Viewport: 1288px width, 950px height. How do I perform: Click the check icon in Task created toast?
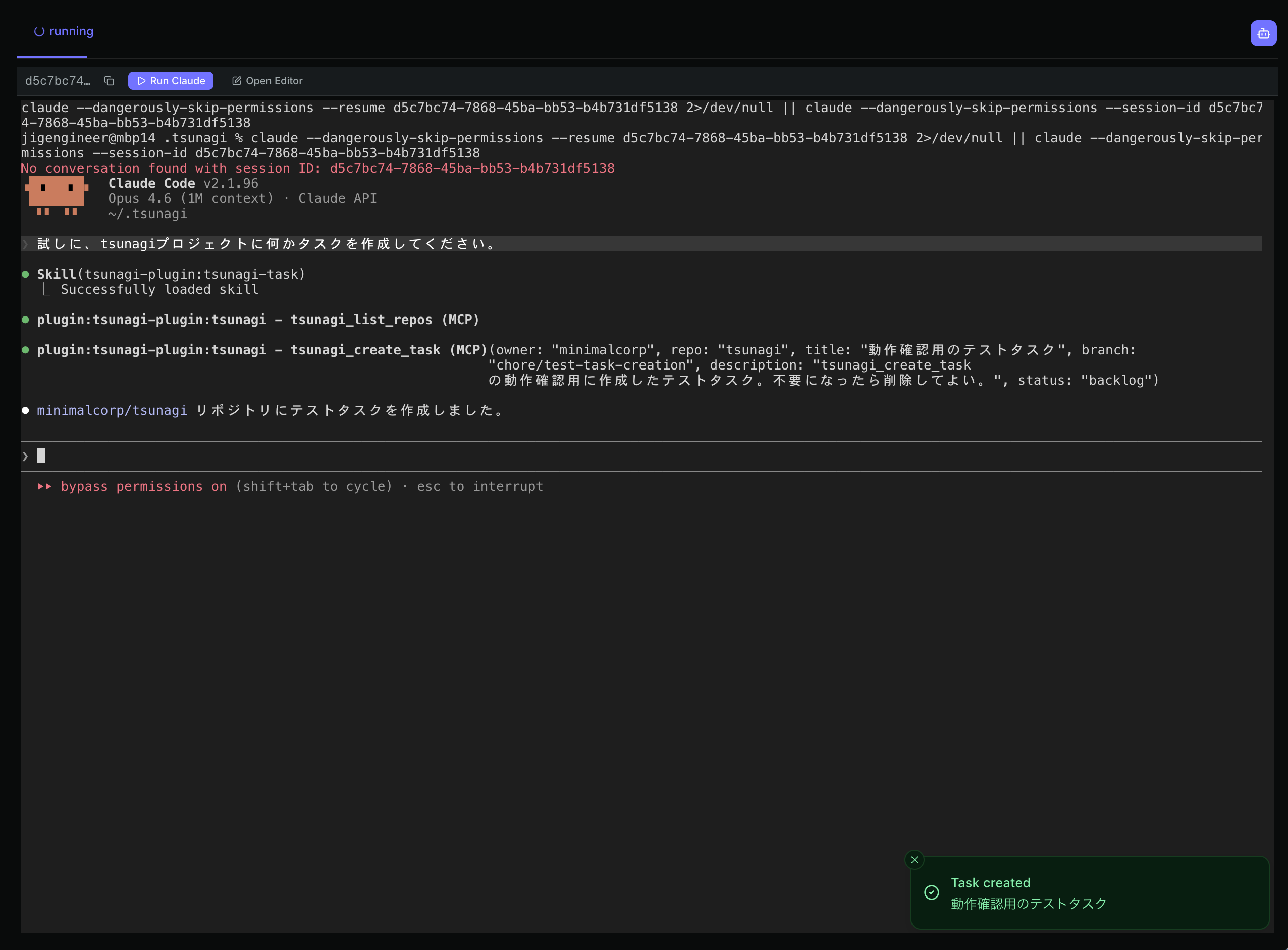(932, 892)
